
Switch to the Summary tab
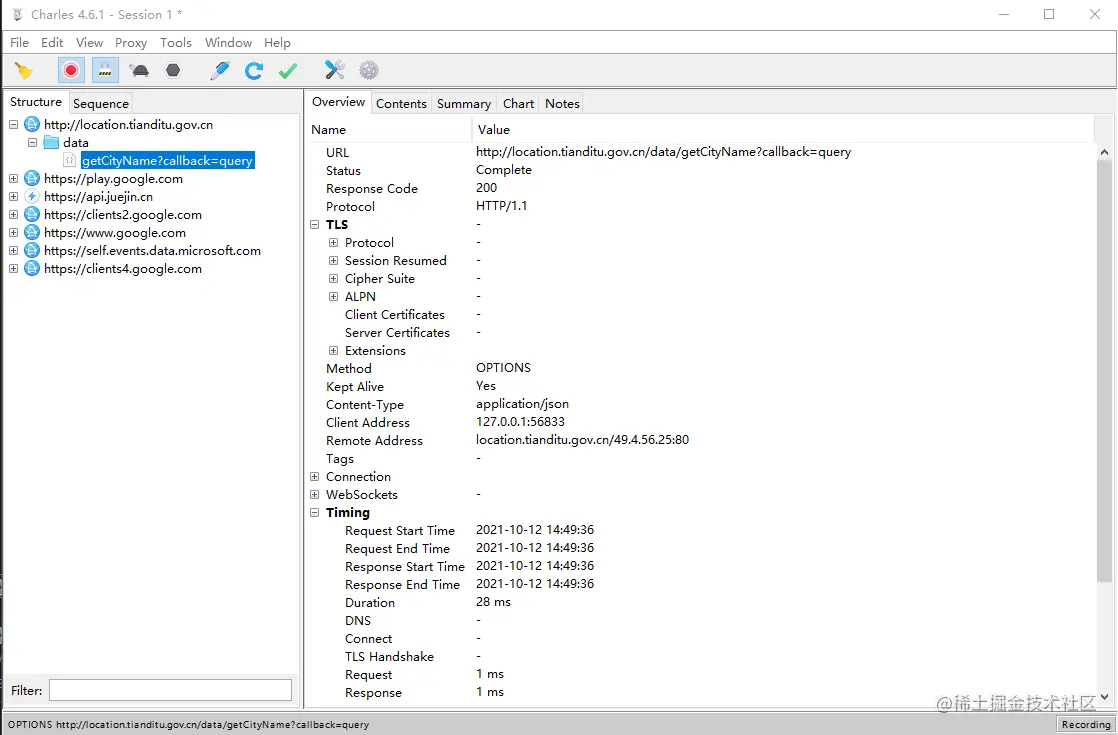464,103
